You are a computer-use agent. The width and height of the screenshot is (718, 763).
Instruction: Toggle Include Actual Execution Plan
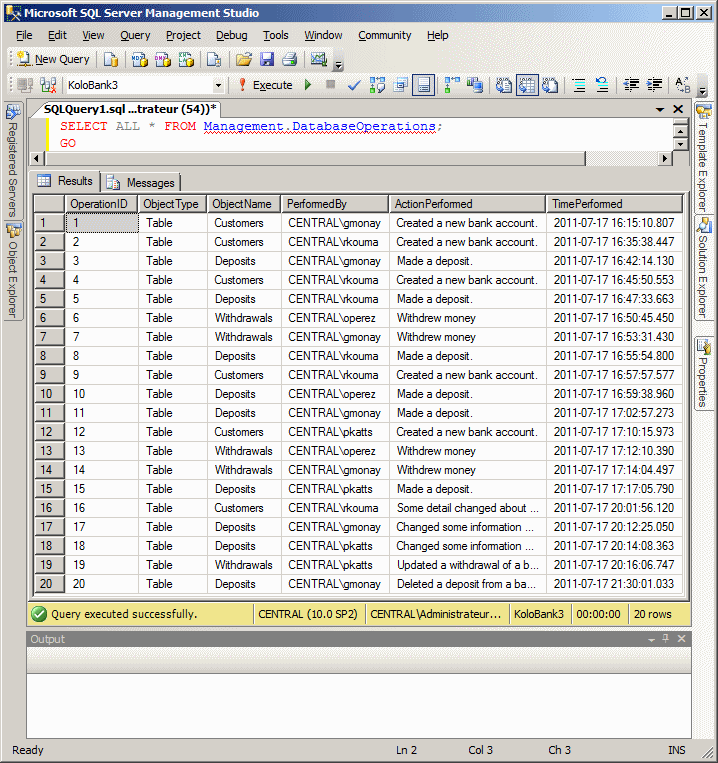452,85
